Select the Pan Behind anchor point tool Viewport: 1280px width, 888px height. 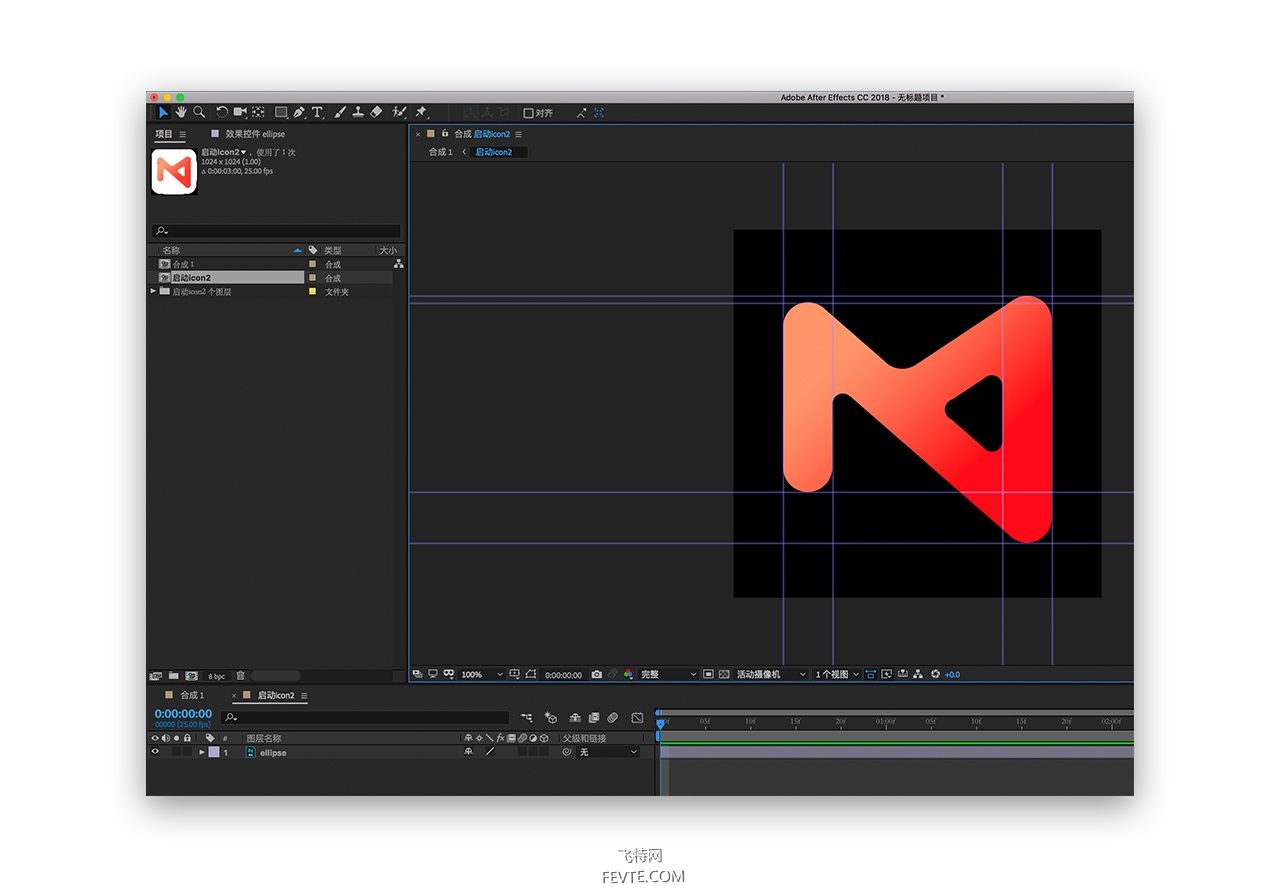pyautogui.click(x=258, y=113)
